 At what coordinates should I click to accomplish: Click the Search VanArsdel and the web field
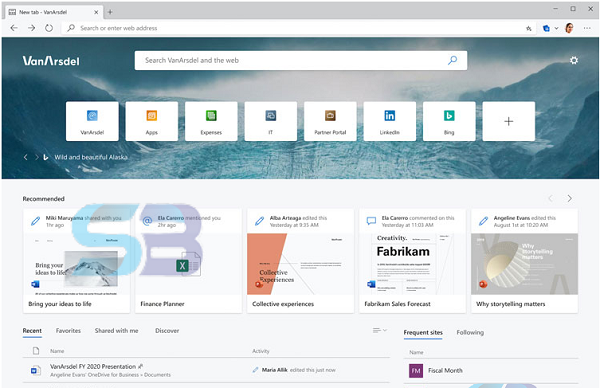301,60
